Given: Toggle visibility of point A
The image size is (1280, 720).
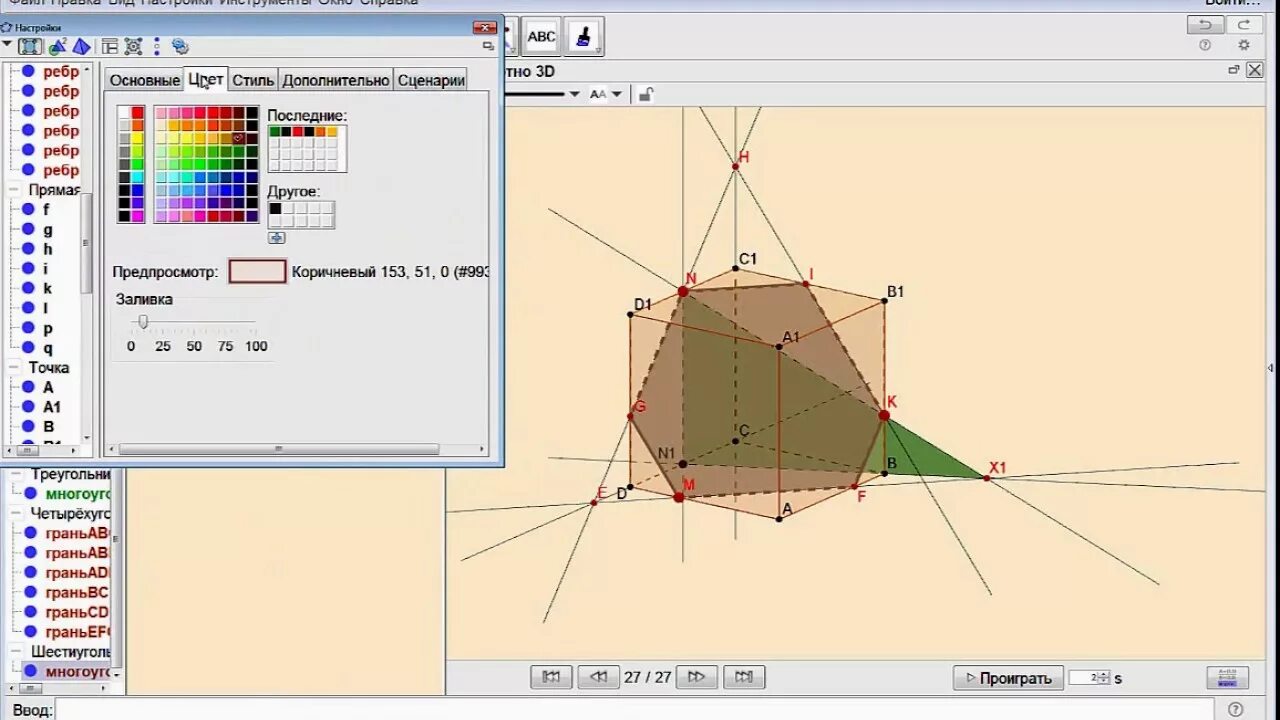Looking at the screenshot, I should pyautogui.click(x=28, y=387).
